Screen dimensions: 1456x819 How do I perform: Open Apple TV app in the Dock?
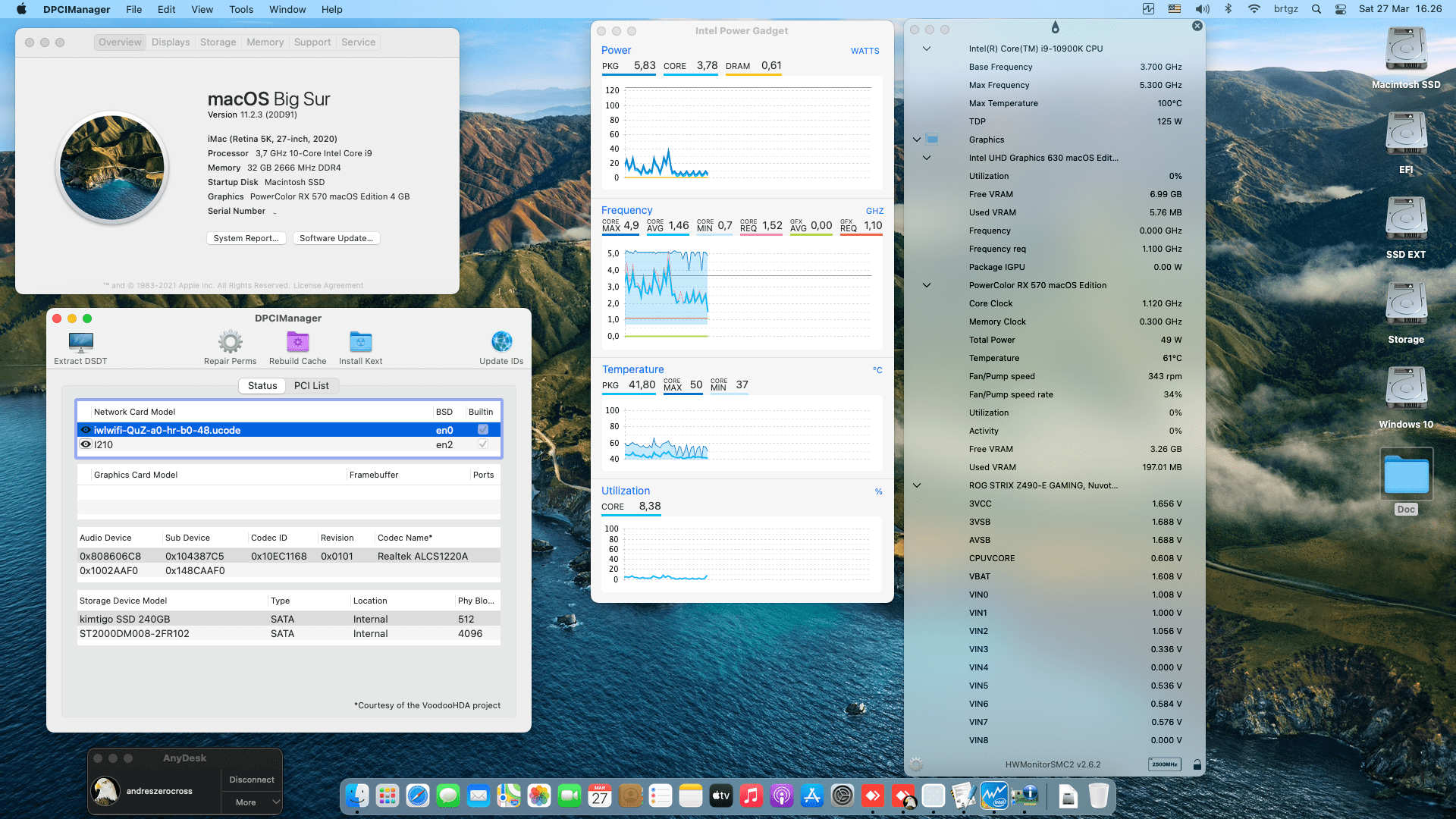[721, 795]
